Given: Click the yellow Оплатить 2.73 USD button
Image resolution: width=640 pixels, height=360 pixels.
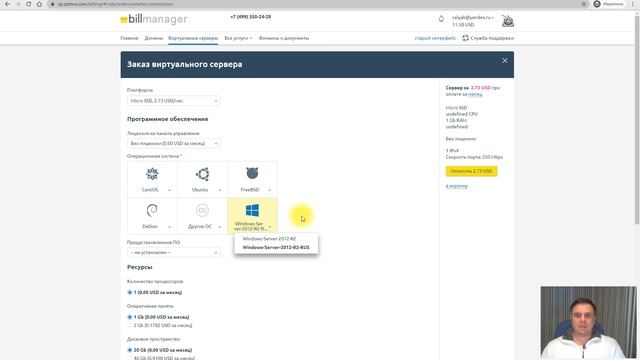Looking at the screenshot, I should click(471, 171).
